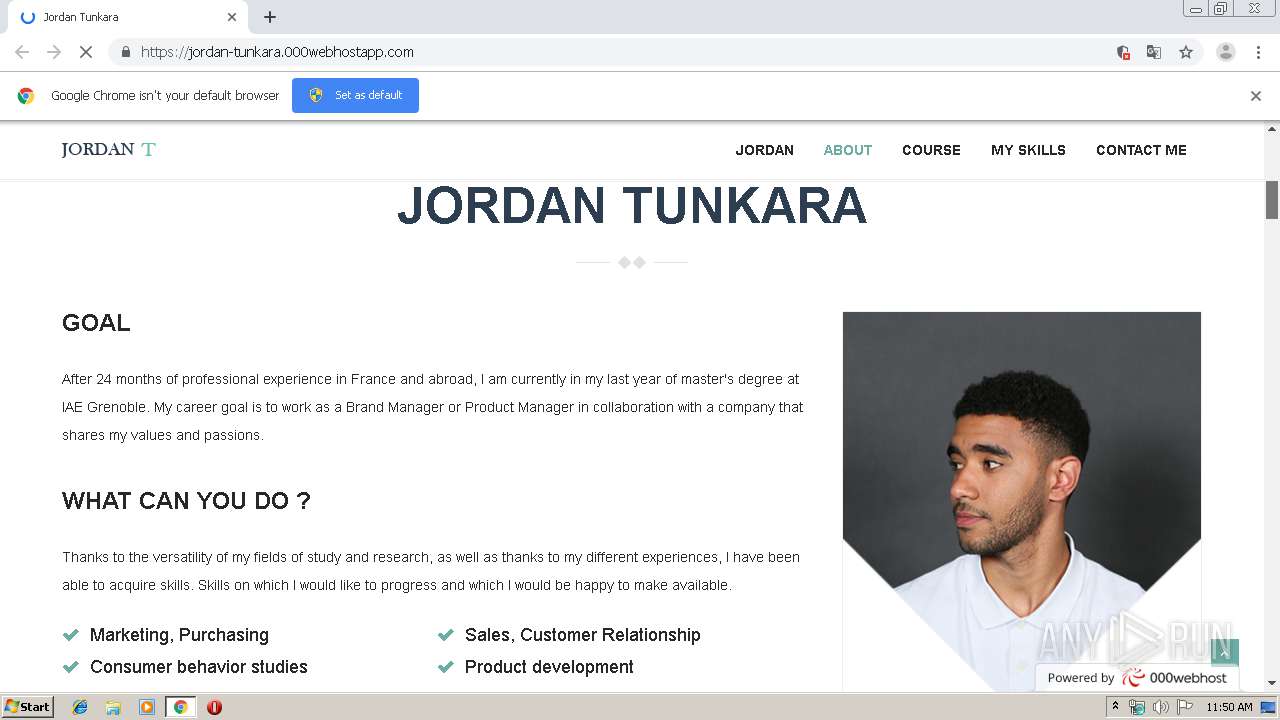This screenshot has width=1280, height=720.
Task: Click the scroll-to-top arrow button
Action: [x=1225, y=652]
